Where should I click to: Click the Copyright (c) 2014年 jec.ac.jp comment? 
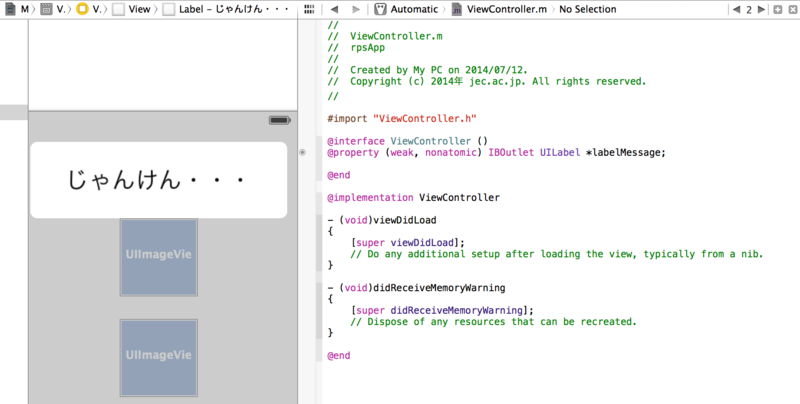(x=487, y=81)
